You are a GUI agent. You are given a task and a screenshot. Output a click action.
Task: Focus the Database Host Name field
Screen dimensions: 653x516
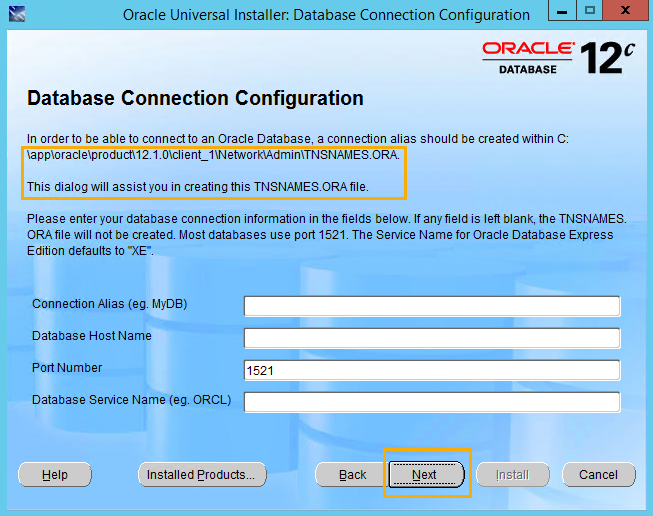(x=432, y=338)
